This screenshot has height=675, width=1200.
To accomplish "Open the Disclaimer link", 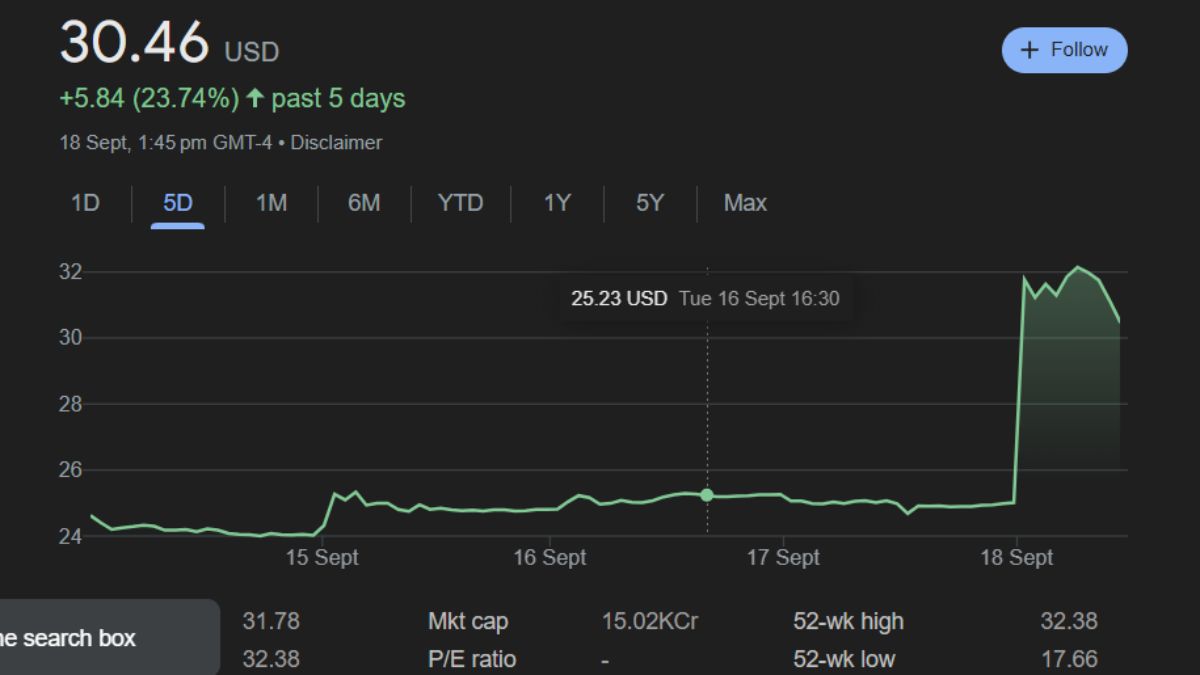I will (336, 143).
